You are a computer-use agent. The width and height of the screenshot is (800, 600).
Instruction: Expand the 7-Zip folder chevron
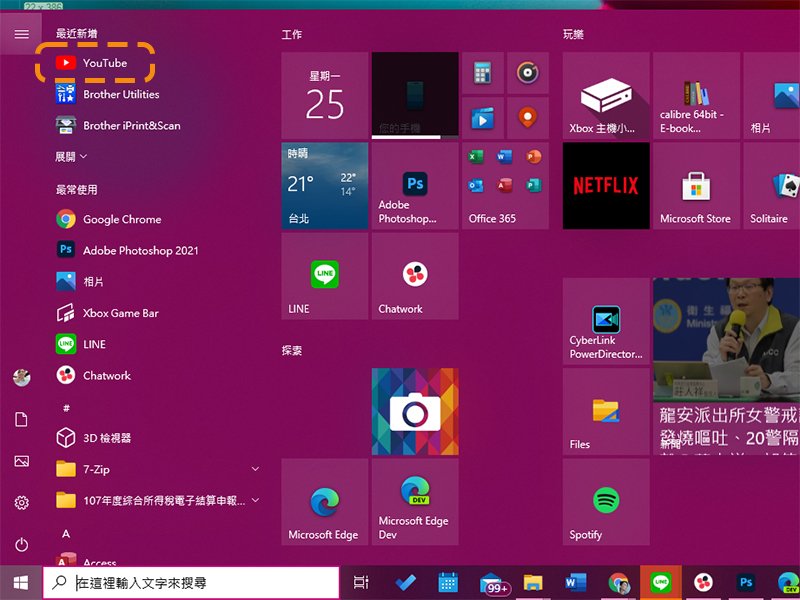pyautogui.click(x=255, y=469)
